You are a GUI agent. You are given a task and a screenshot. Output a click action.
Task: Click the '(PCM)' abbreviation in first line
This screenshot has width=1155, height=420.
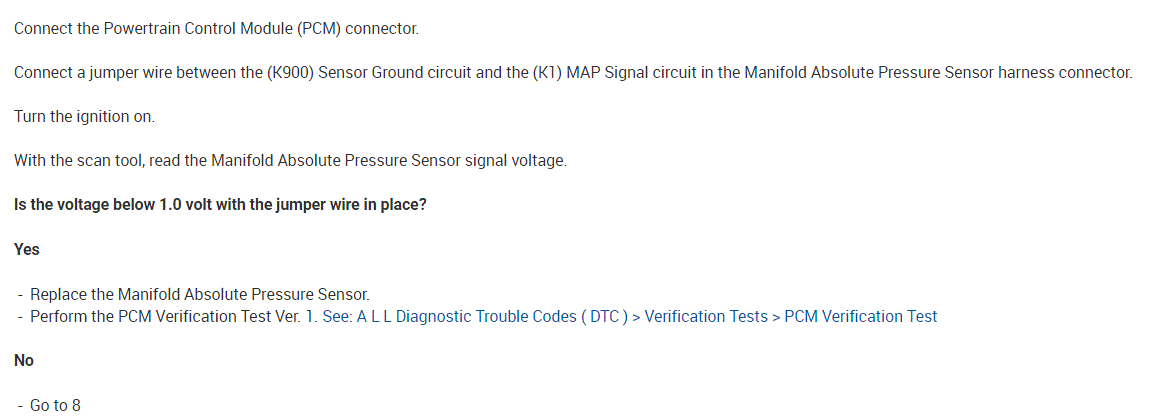point(318,28)
